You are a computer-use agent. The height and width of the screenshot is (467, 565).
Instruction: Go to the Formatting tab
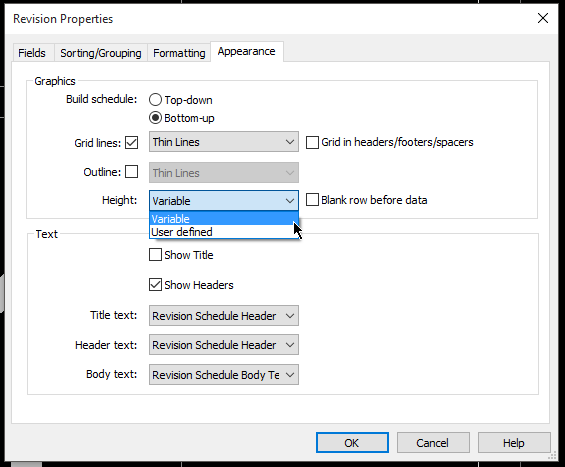[x=179, y=53]
